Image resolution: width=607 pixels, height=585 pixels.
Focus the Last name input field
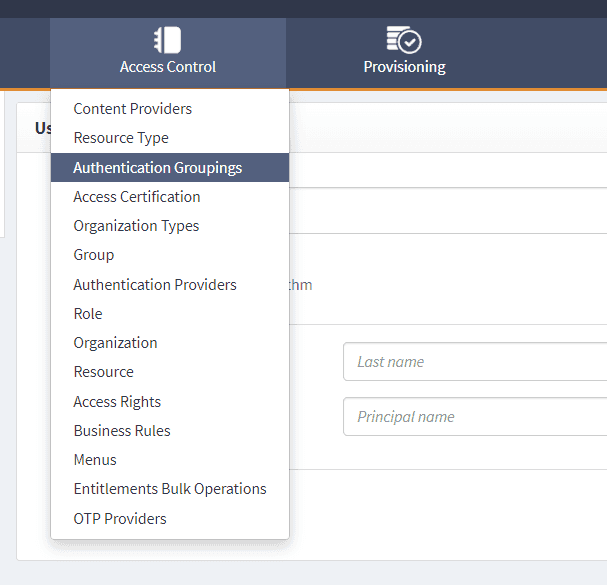(475, 362)
